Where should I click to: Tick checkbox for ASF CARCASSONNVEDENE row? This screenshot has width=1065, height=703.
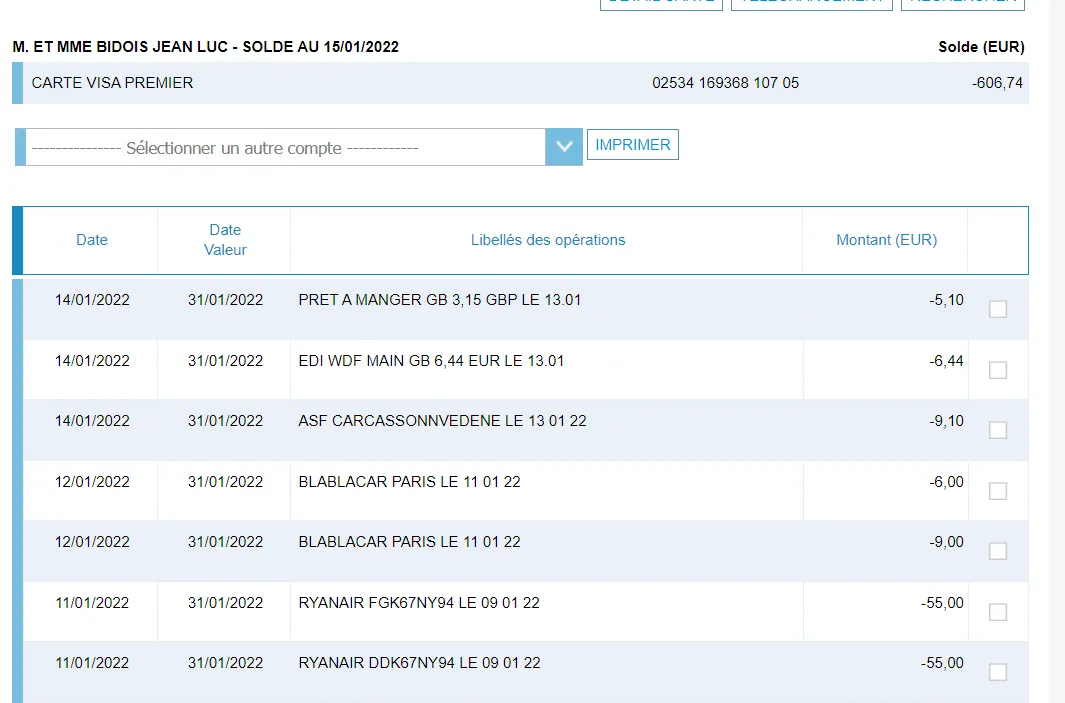[x=998, y=430]
